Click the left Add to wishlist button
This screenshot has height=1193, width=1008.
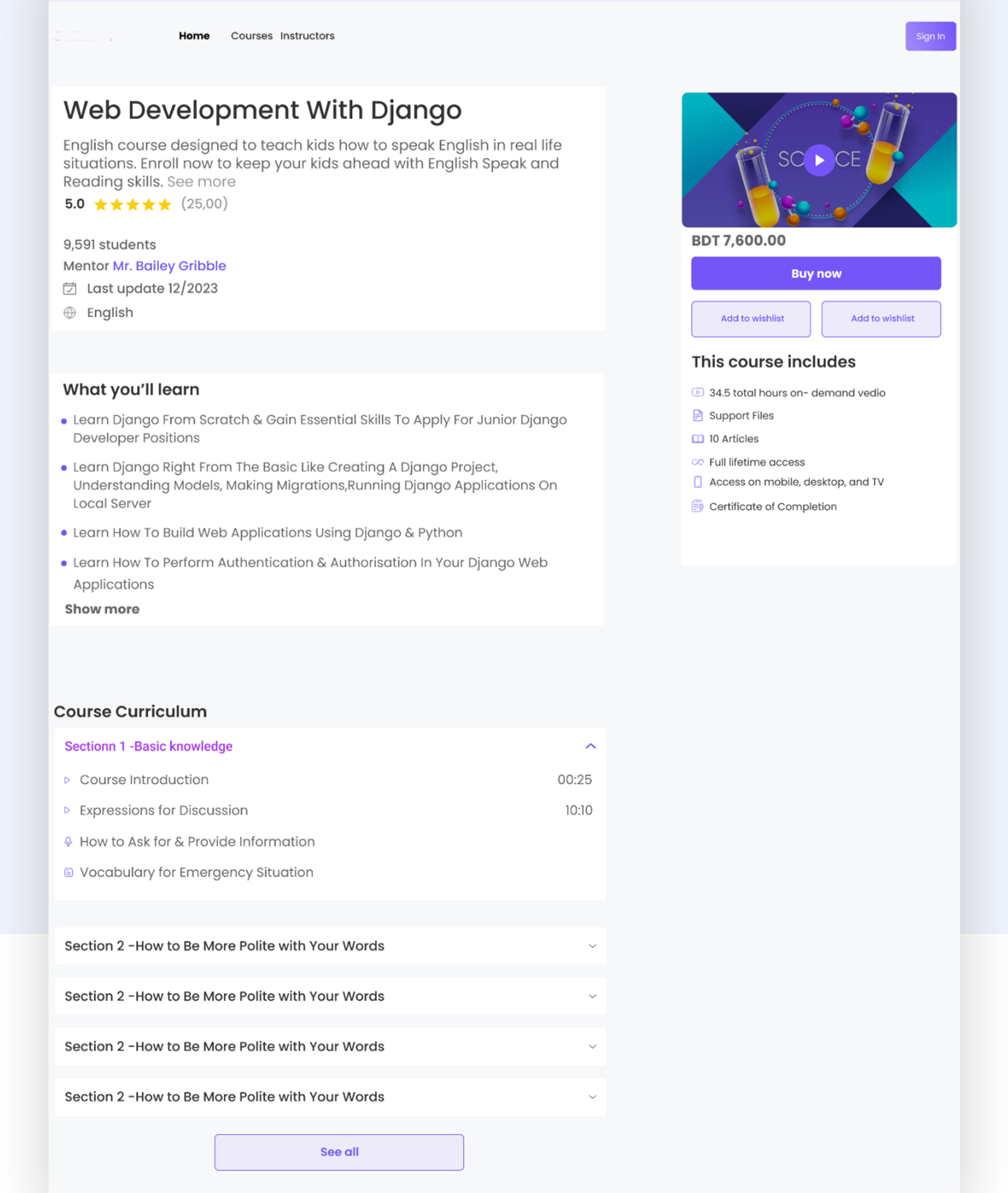click(x=750, y=319)
